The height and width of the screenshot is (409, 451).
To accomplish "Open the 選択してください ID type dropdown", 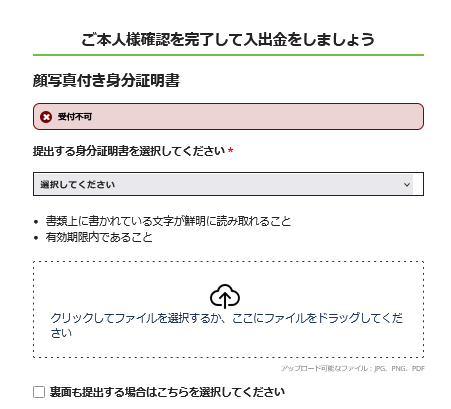I will point(228,184).
